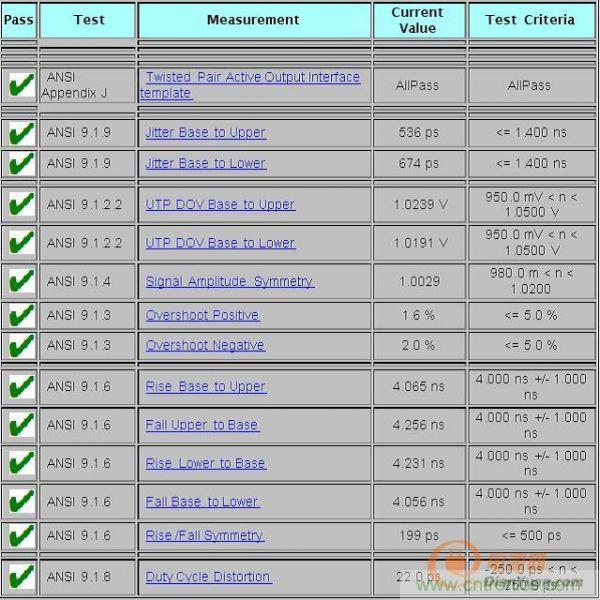Select the ANSI Appendix J test cell
Viewport: 600px width, 600px height.
click(87, 85)
